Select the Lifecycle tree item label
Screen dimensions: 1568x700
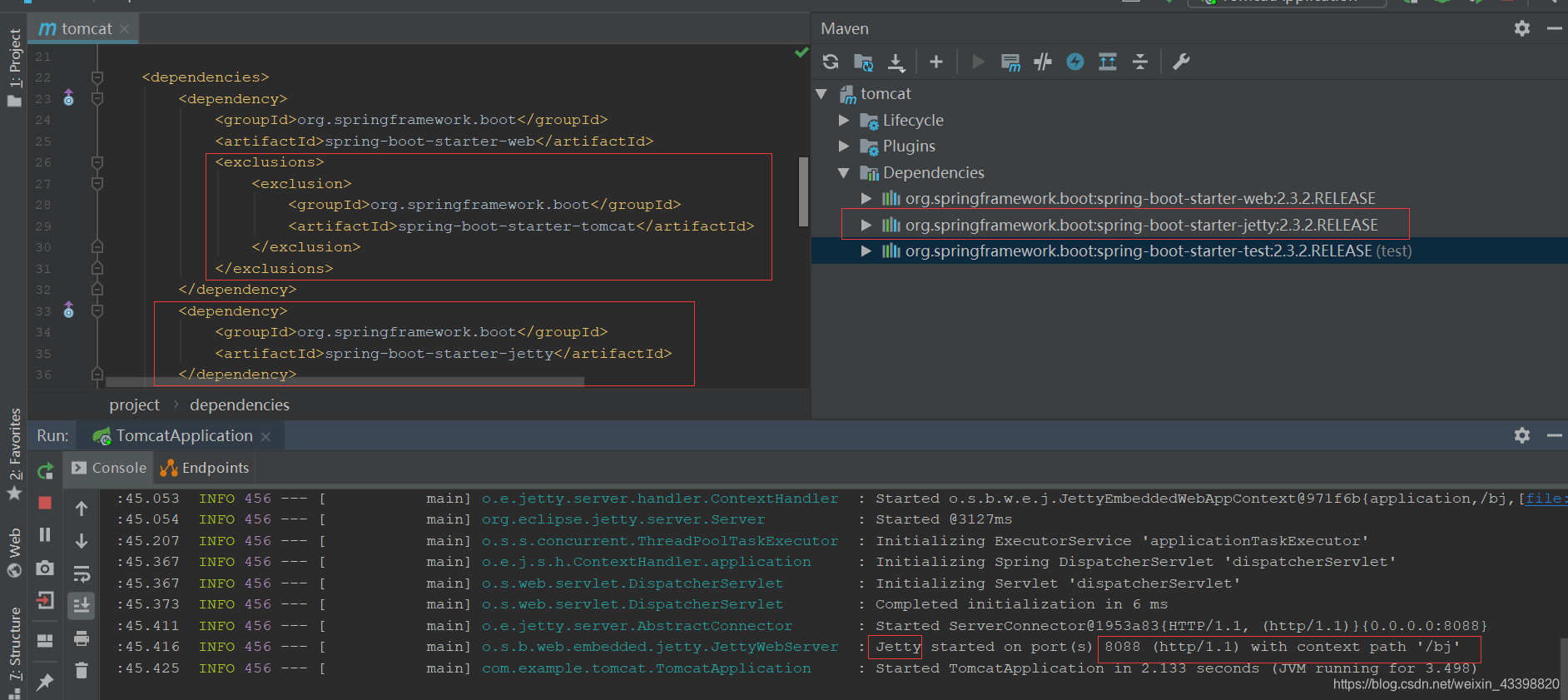[x=913, y=120]
